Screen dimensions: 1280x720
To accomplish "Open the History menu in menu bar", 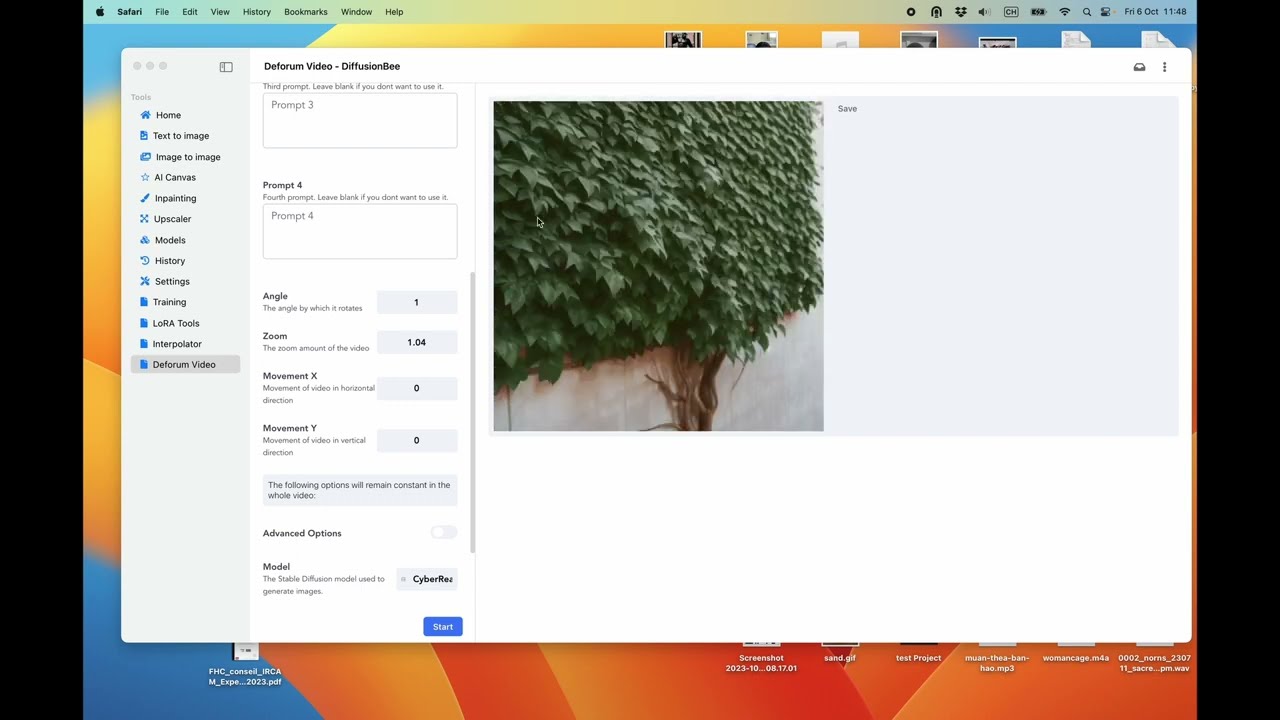I will pos(257,12).
